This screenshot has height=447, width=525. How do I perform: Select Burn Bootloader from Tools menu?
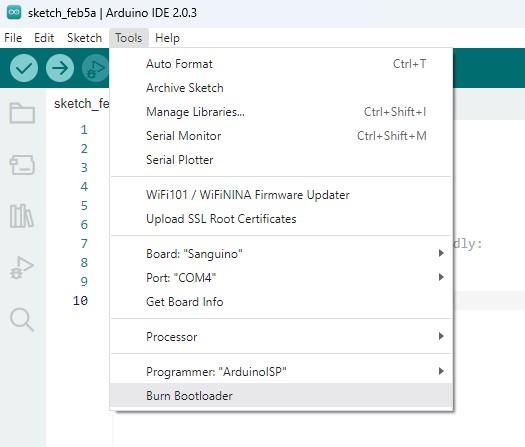click(x=282, y=395)
